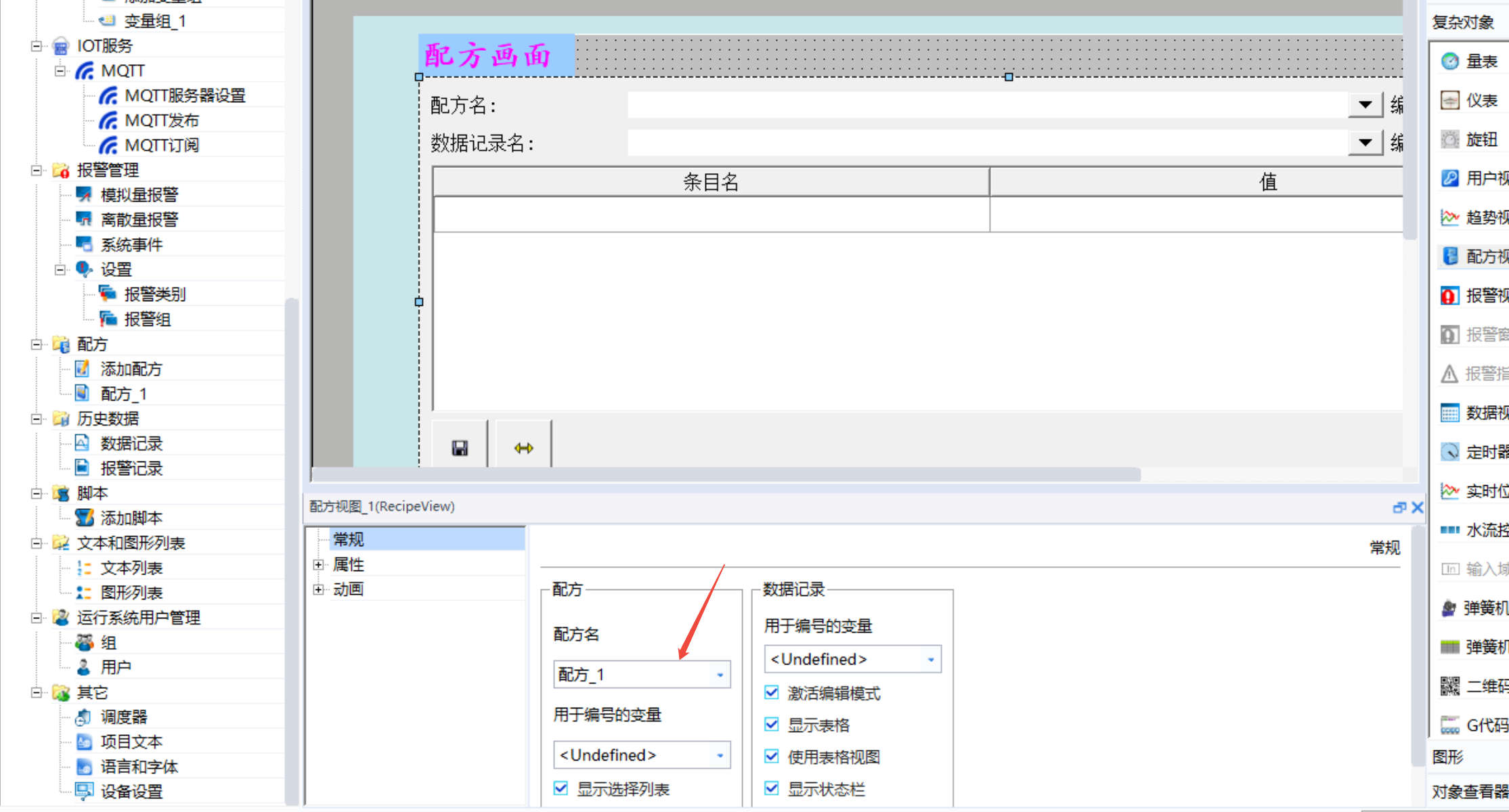
Task: Open 语言和字体 settings
Action: click(x=139, y=767)
